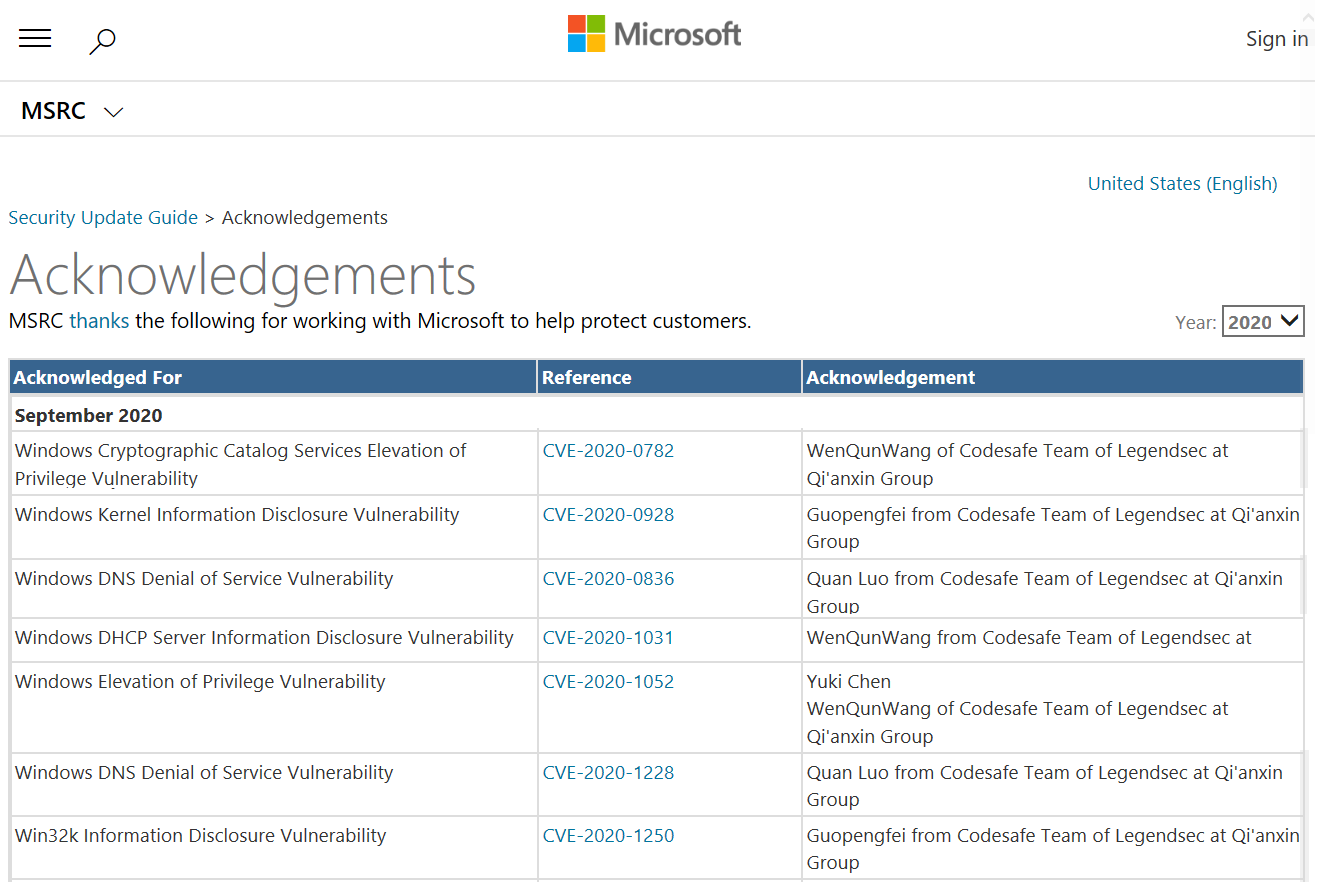Open CVE-2020-0928 reference
Image resolution: width=1324 pixels, height=896 pixels.
(x=608, y=515)
